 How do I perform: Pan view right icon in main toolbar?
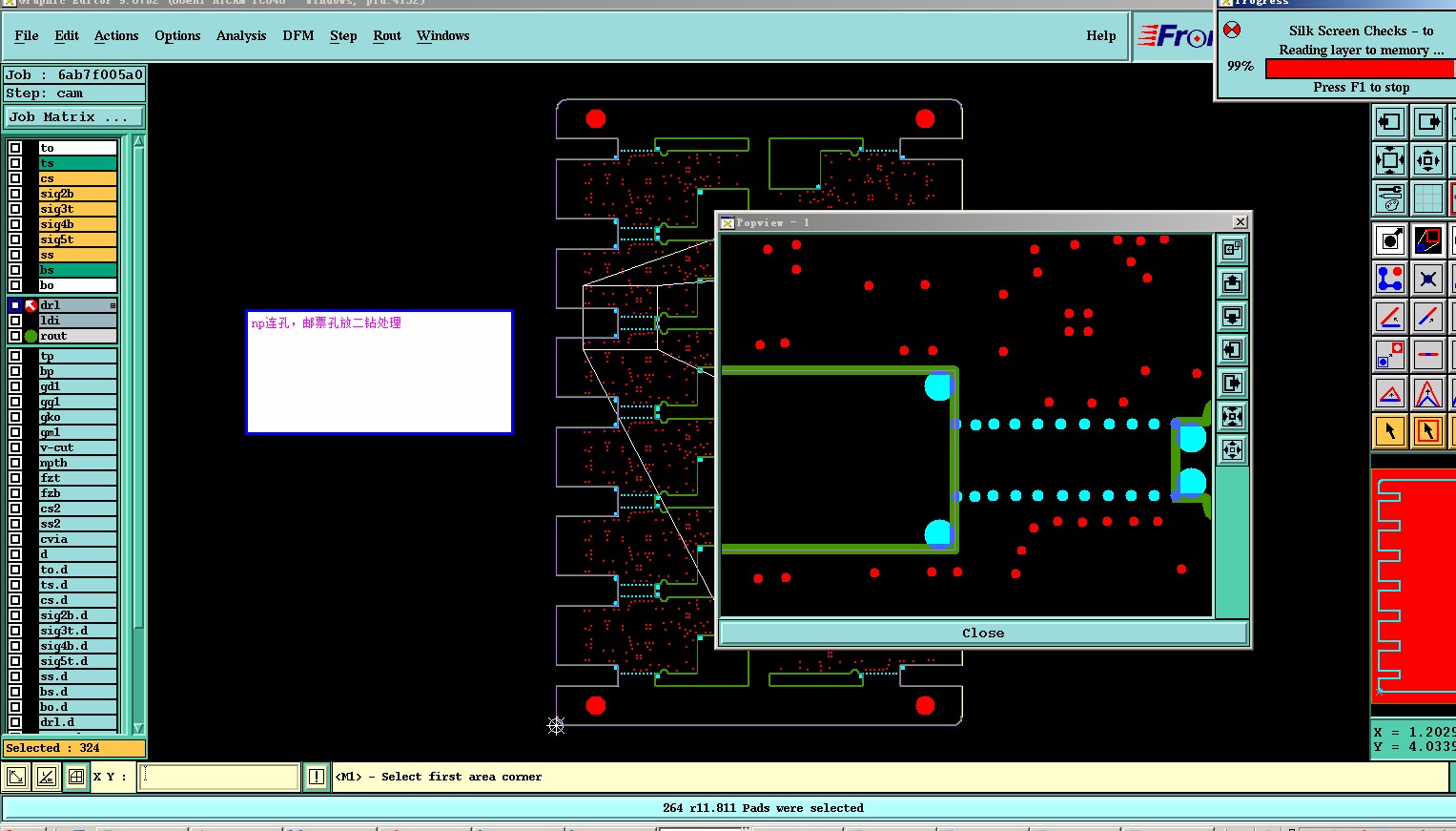1428,121
